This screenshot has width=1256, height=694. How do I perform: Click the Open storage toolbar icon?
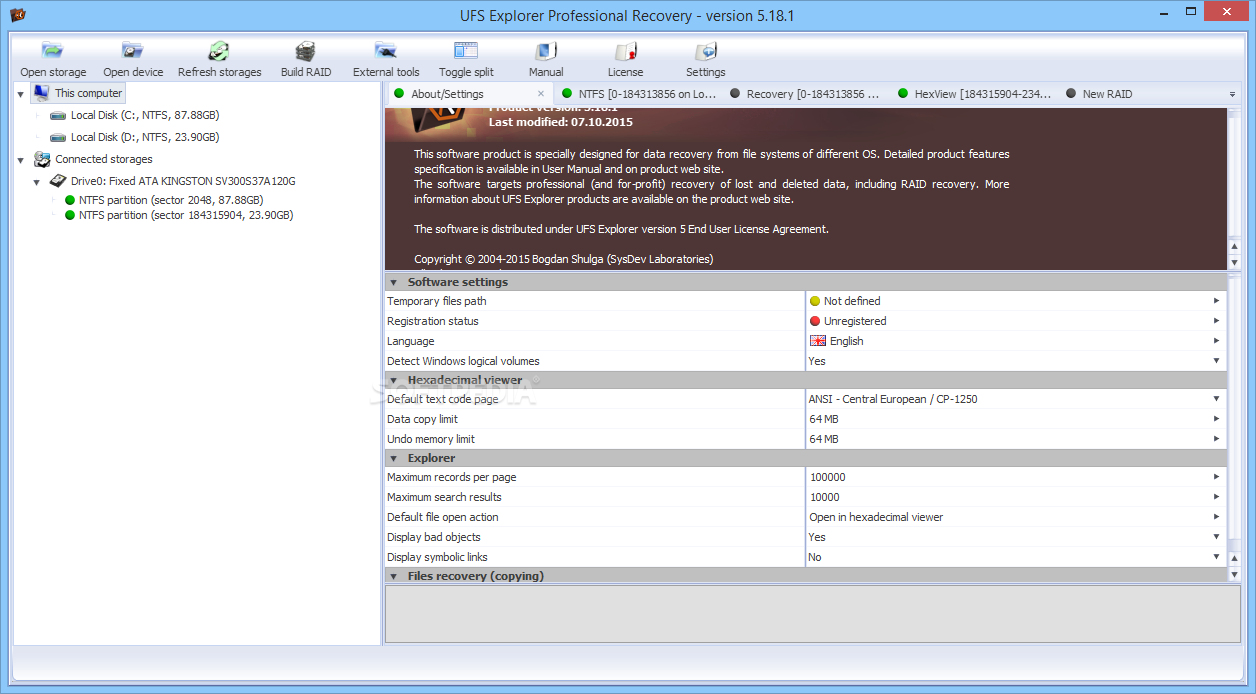coord(53,51)
